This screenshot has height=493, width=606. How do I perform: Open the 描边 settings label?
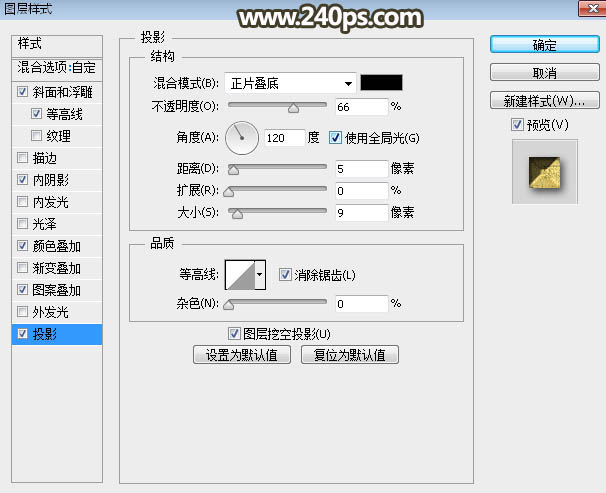(x=44, y=158)
